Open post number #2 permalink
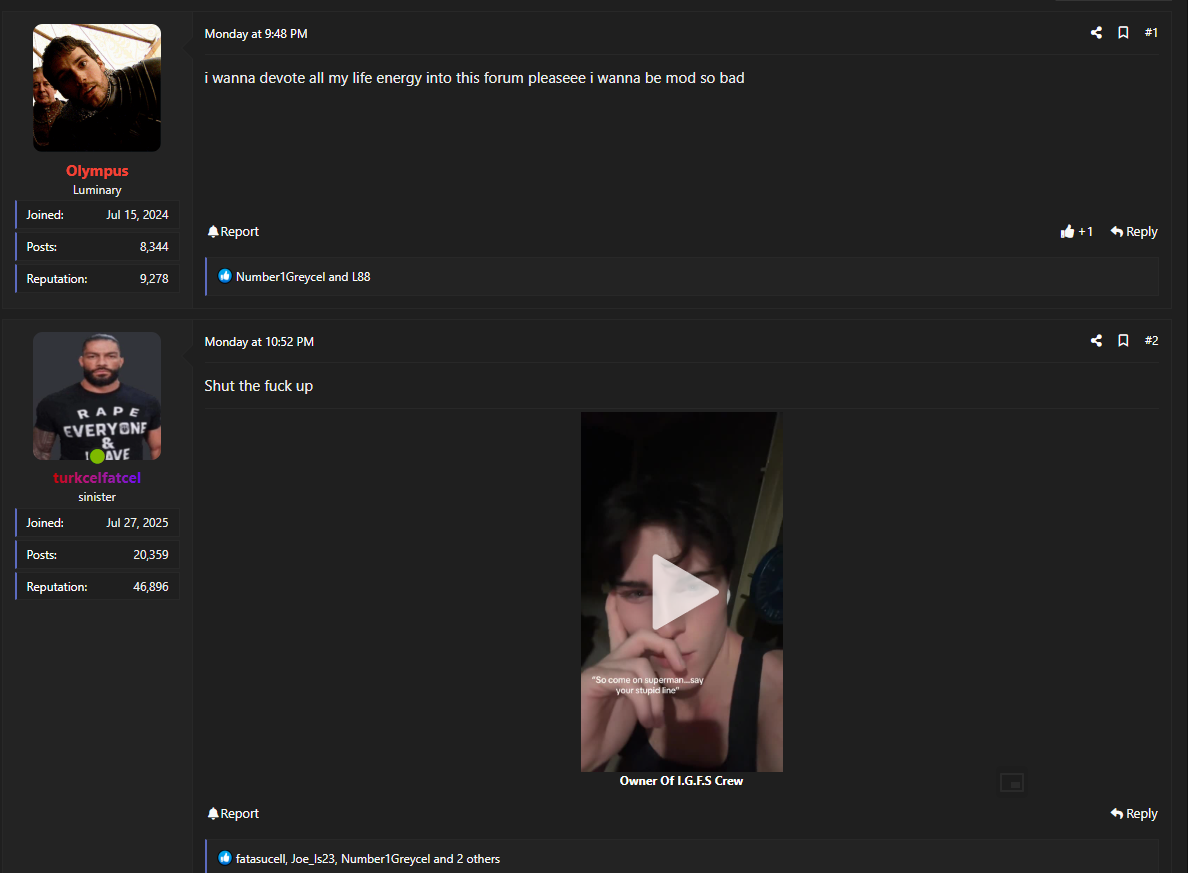 pyautogui.click(x=1151, y=341)
